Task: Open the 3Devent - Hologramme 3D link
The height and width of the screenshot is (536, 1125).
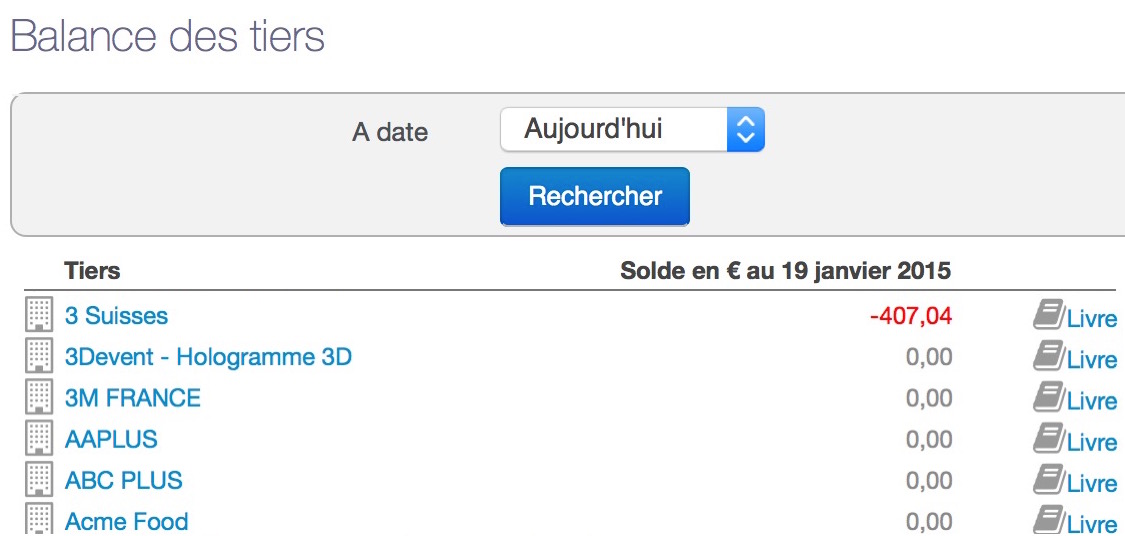Action: coord(208,357)
